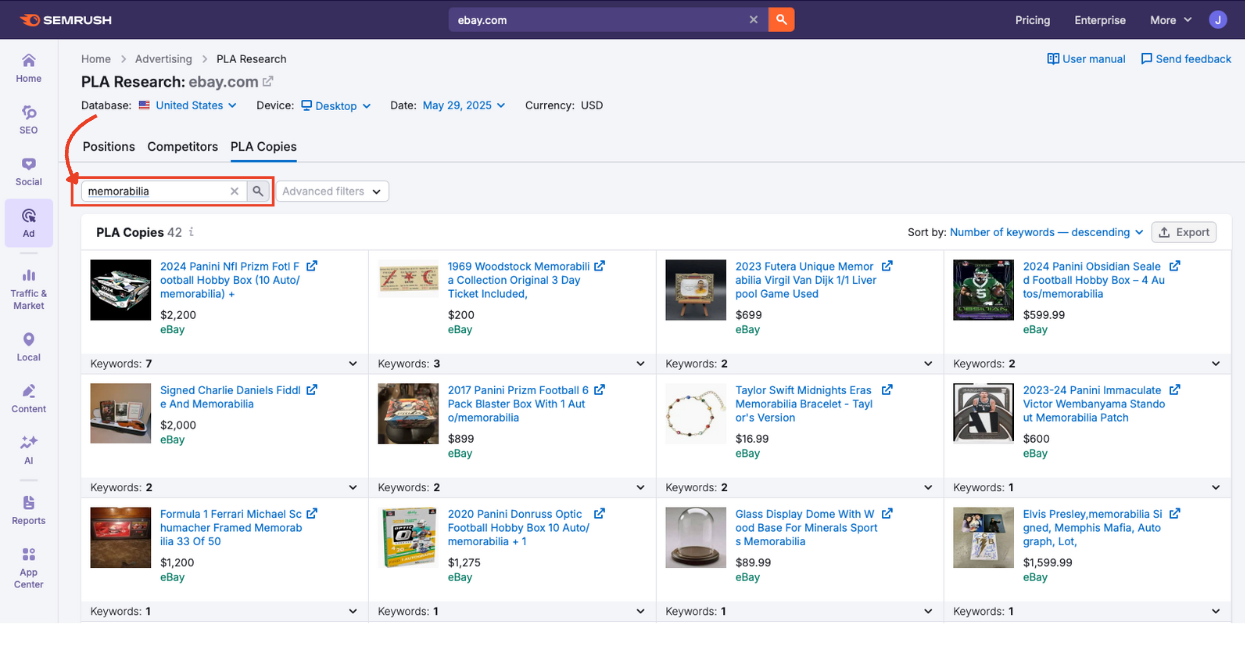1245x646 pixels.
Task: Switch to the Competitors tab
Action: (x=182, y=146)
